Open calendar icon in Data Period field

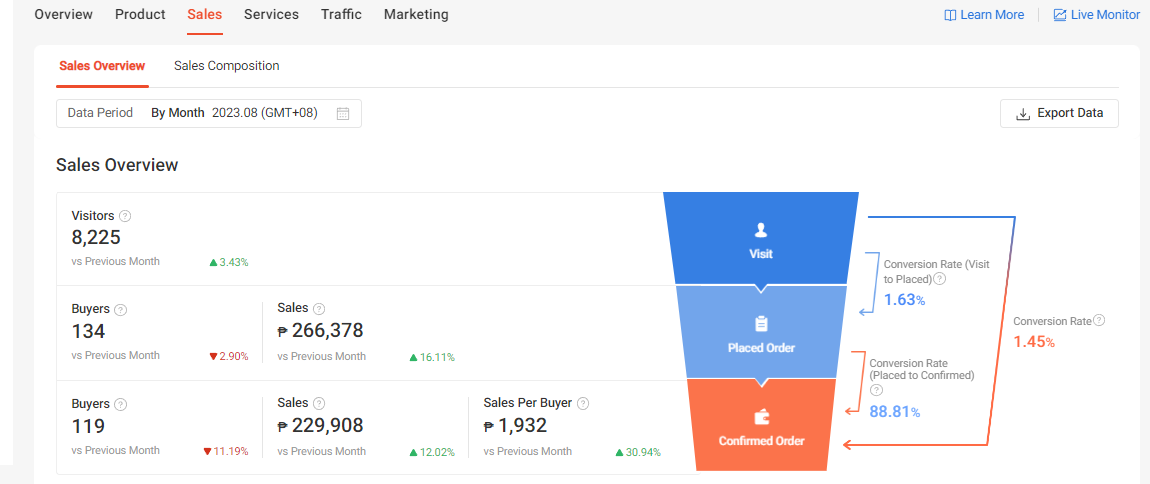(343, 114)
